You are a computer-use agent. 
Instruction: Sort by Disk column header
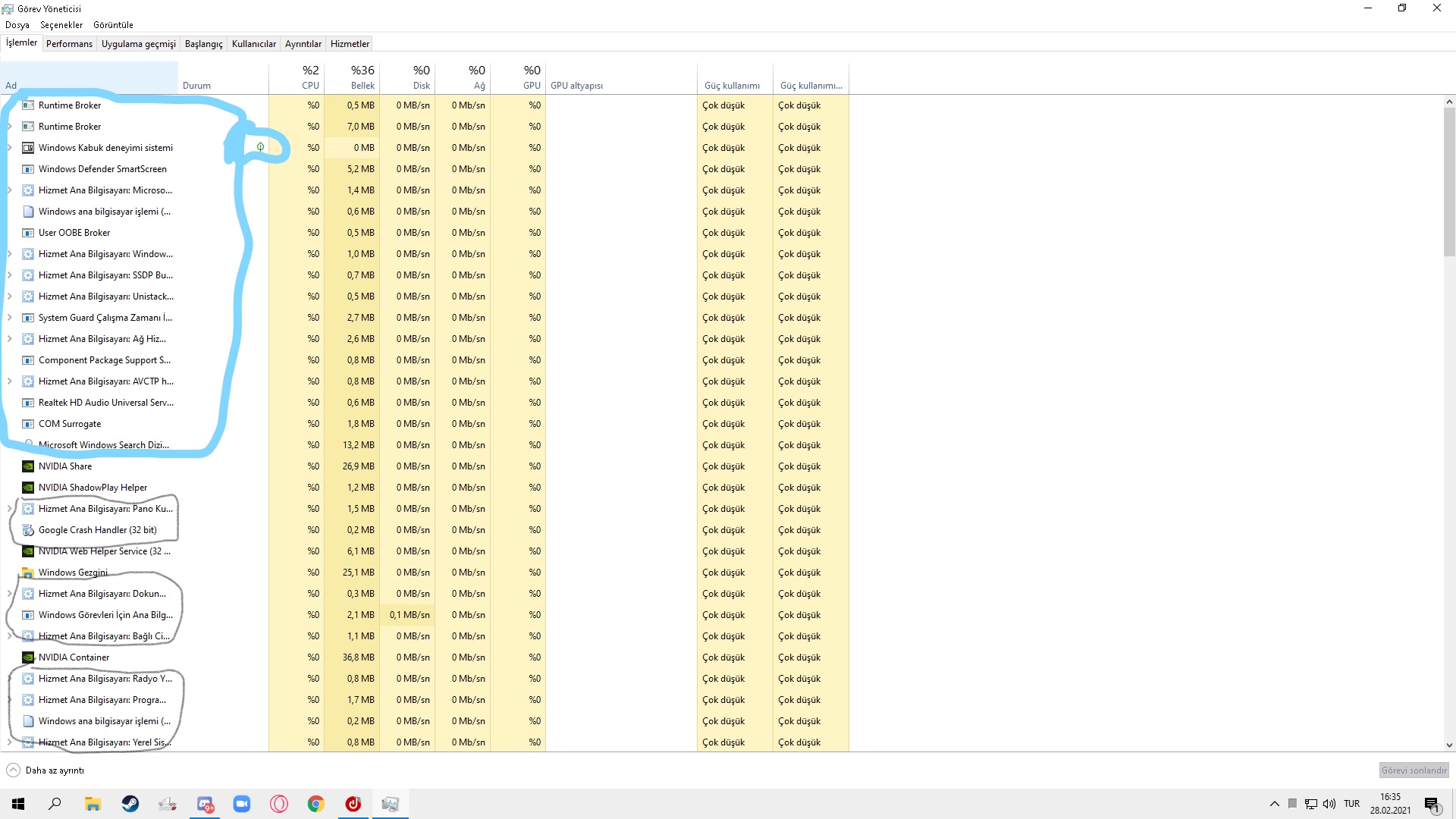407,77
